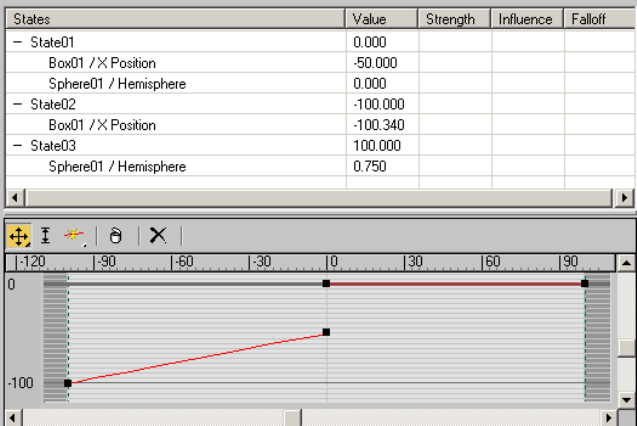Image resolution: width=637 pixels, height=426 pixels.
Task: Select the middle-height key point at 0
Action: [x=326, y=332]
